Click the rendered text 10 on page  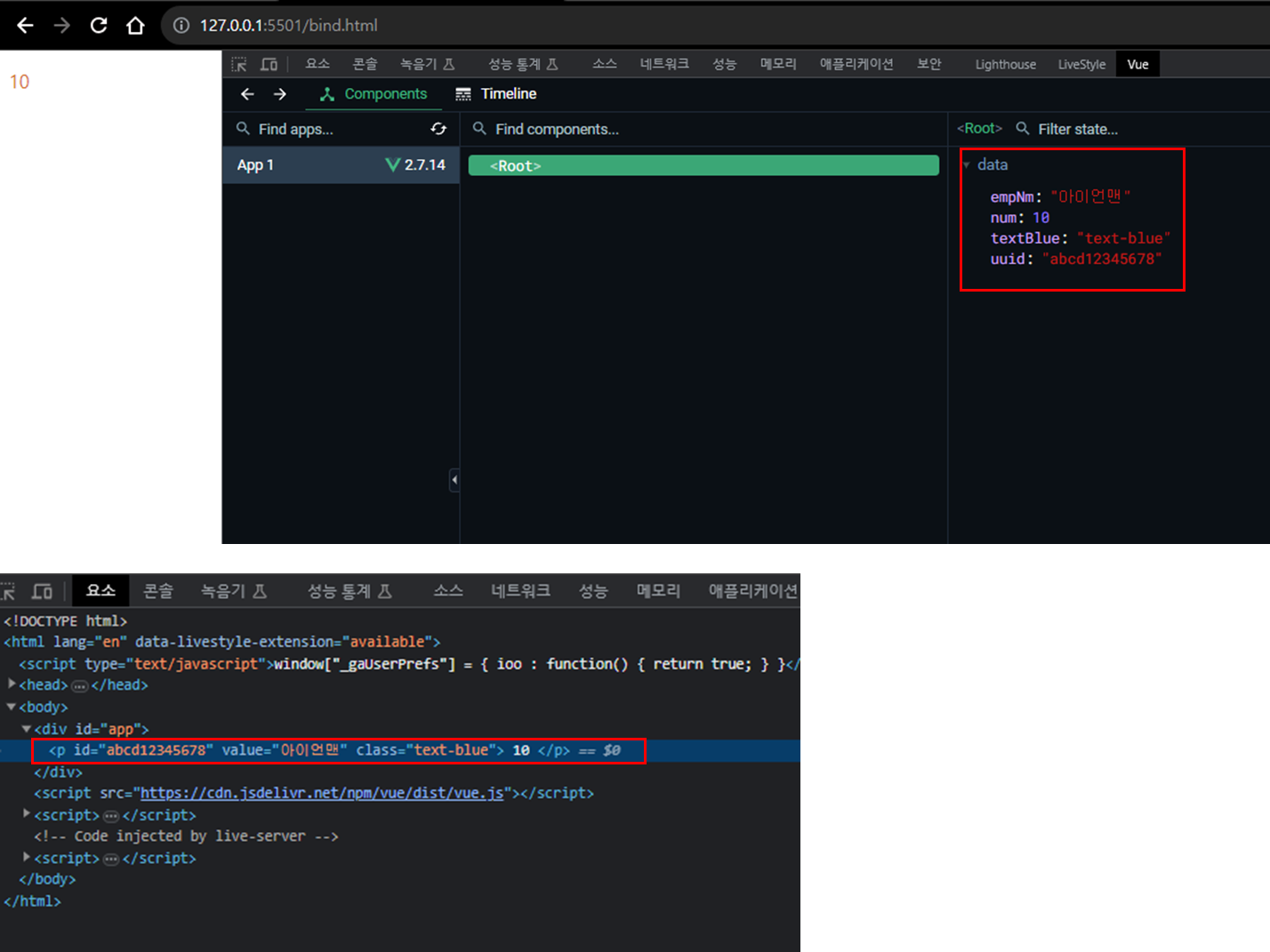click(20, 82)
